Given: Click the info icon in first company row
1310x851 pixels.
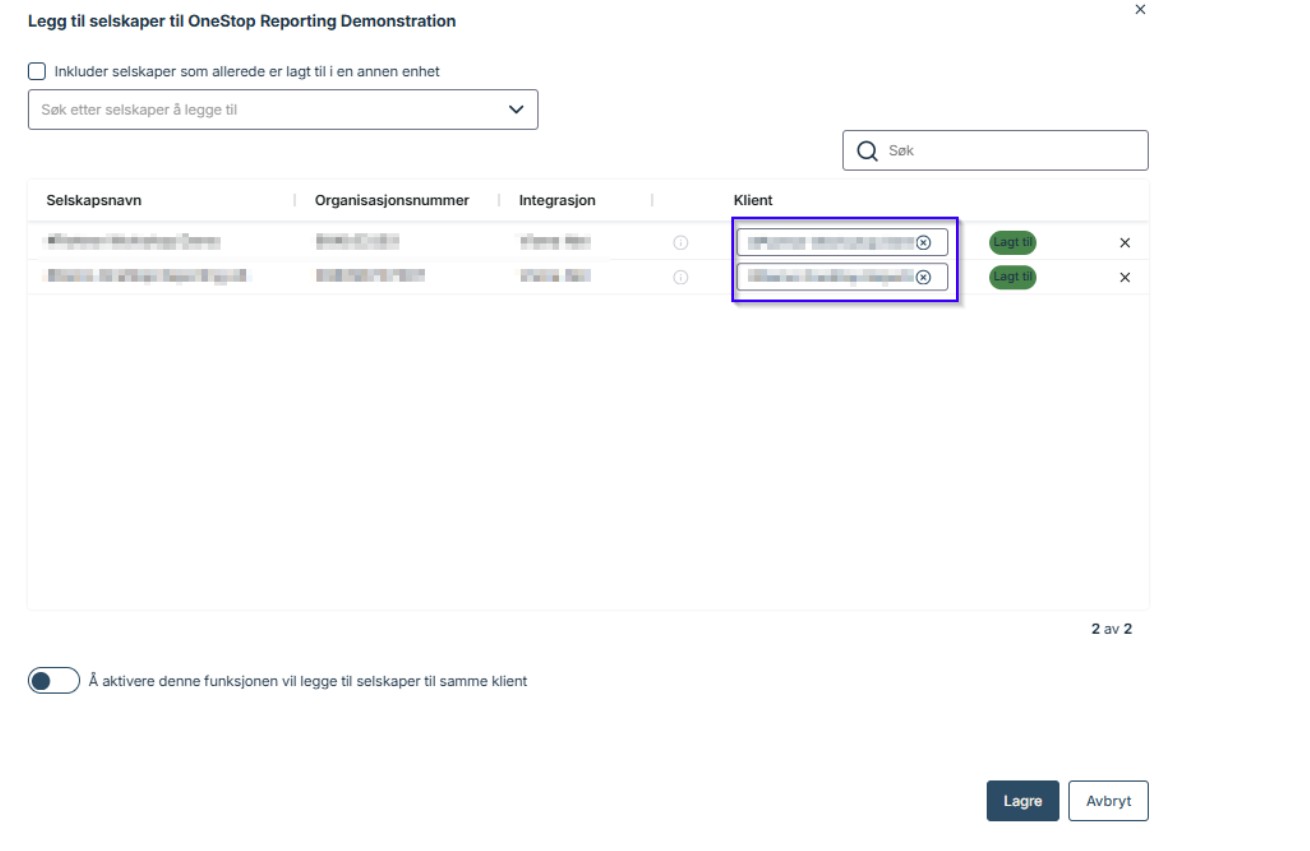Looking at the screenshot, I should 681,243.
